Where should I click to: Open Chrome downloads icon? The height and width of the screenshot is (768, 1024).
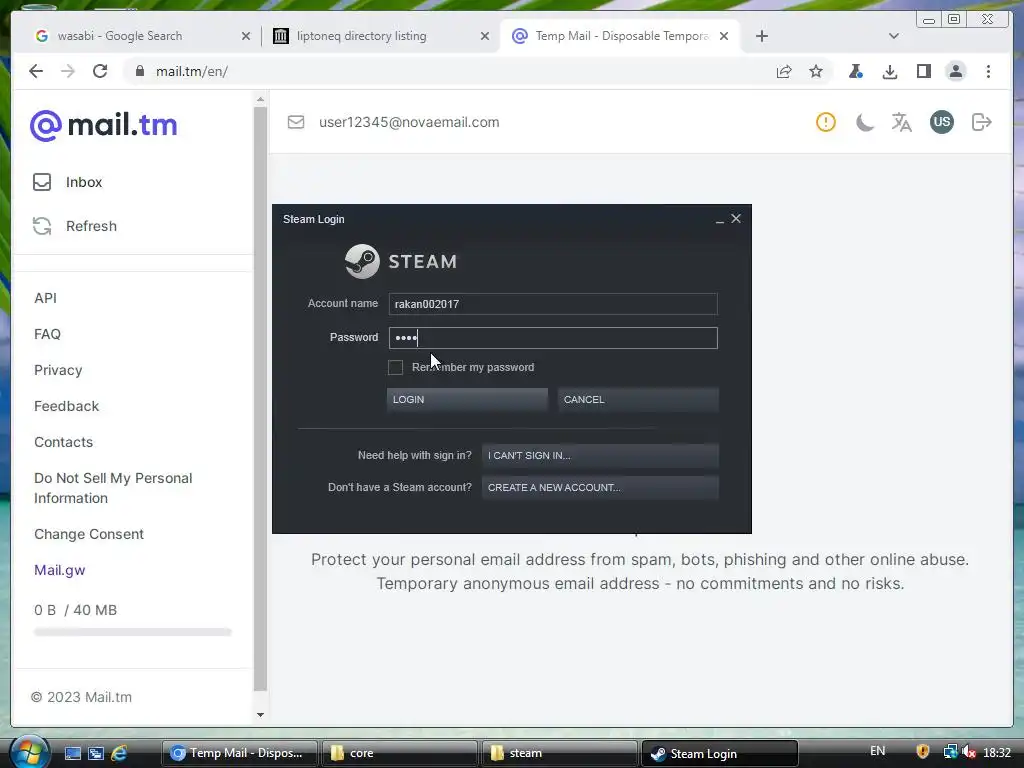click(889, 71)
